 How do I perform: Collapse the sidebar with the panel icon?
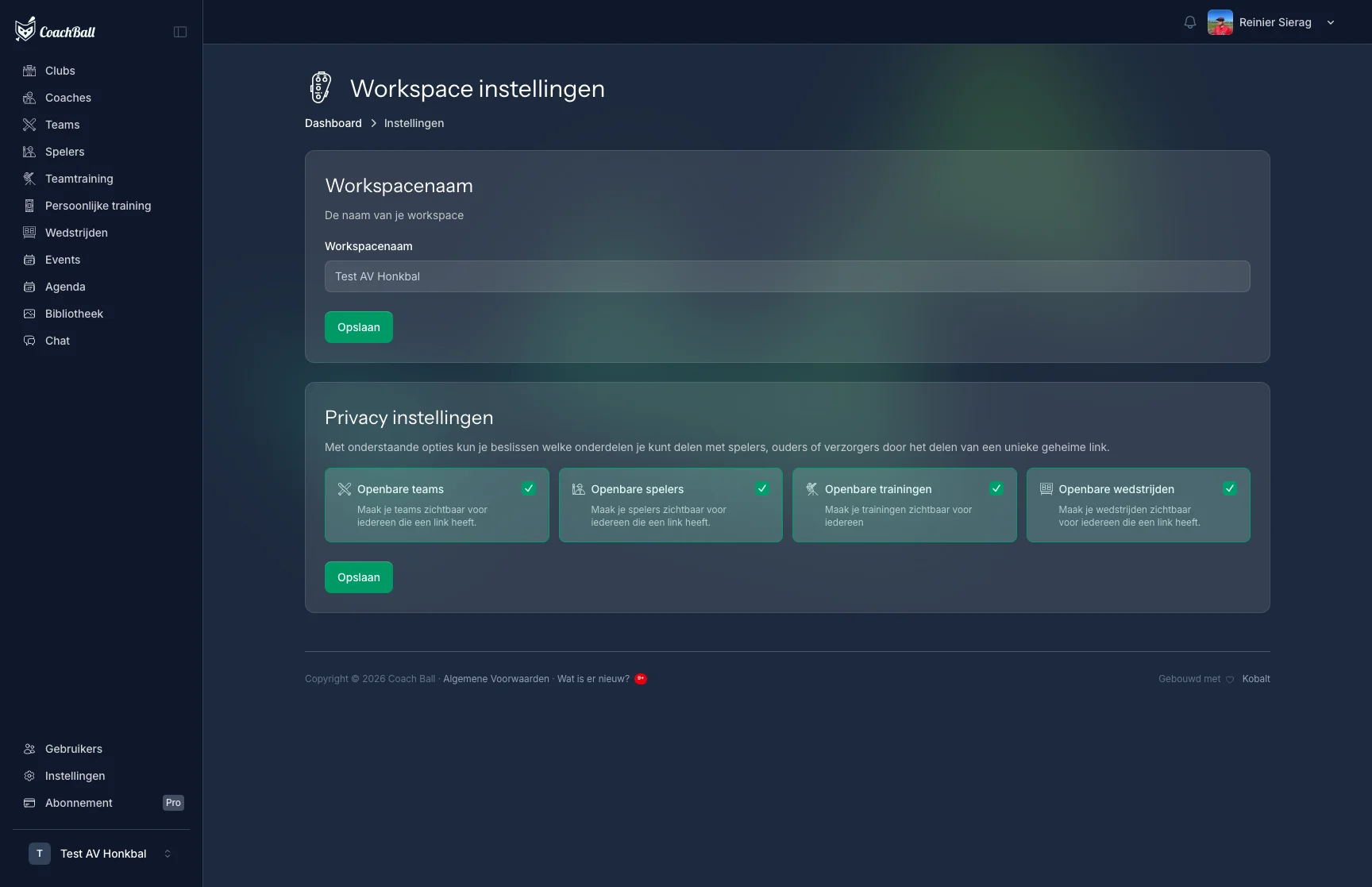pyautogui.click(x=180, y=32)
